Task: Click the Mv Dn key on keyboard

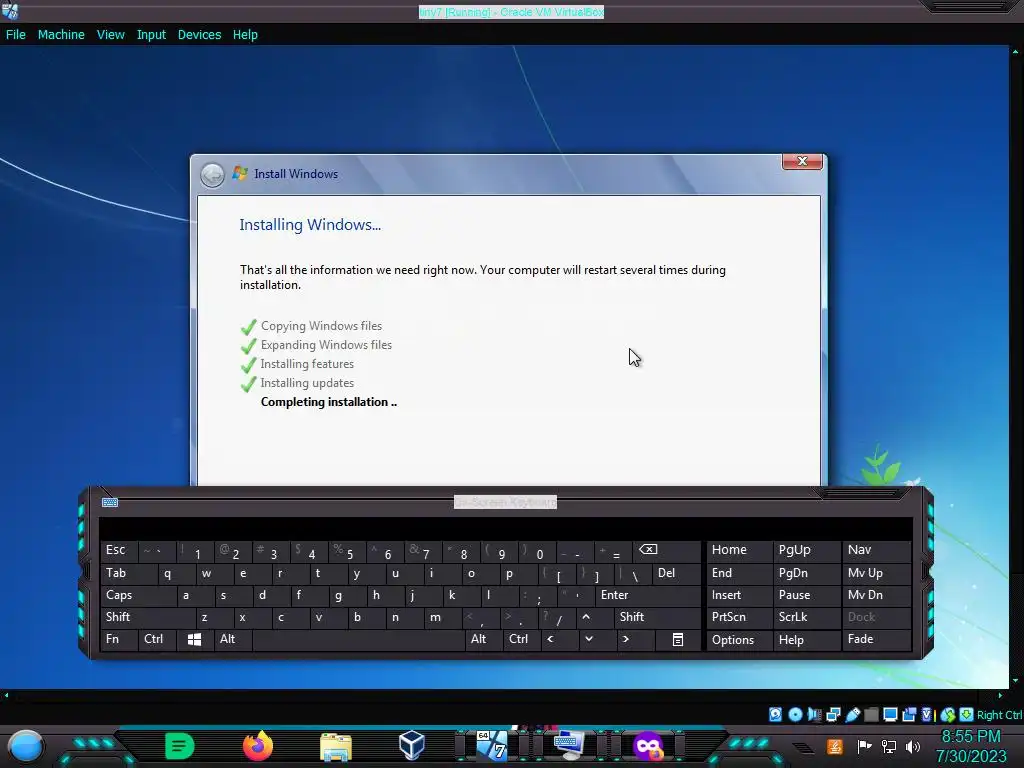Action: (x=876, y=596)
